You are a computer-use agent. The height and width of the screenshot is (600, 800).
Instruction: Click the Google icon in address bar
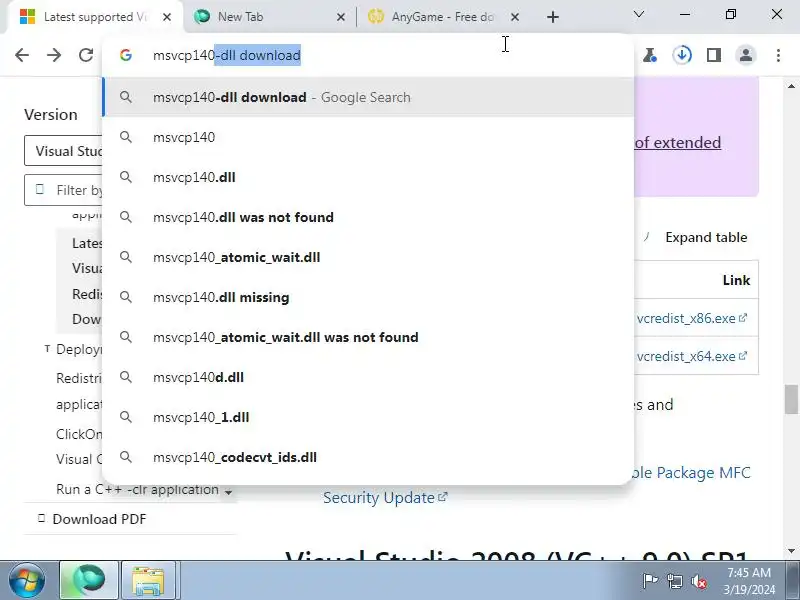pos(126,55)
